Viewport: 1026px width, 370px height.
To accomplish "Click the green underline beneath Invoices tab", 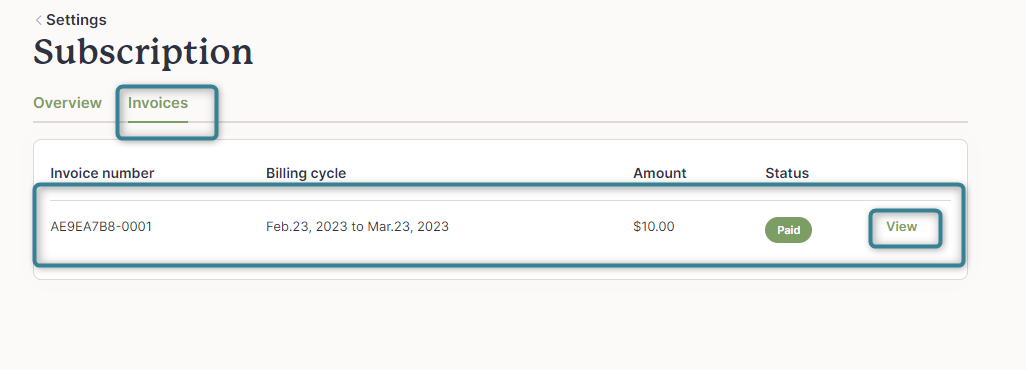I will point(158,121).
